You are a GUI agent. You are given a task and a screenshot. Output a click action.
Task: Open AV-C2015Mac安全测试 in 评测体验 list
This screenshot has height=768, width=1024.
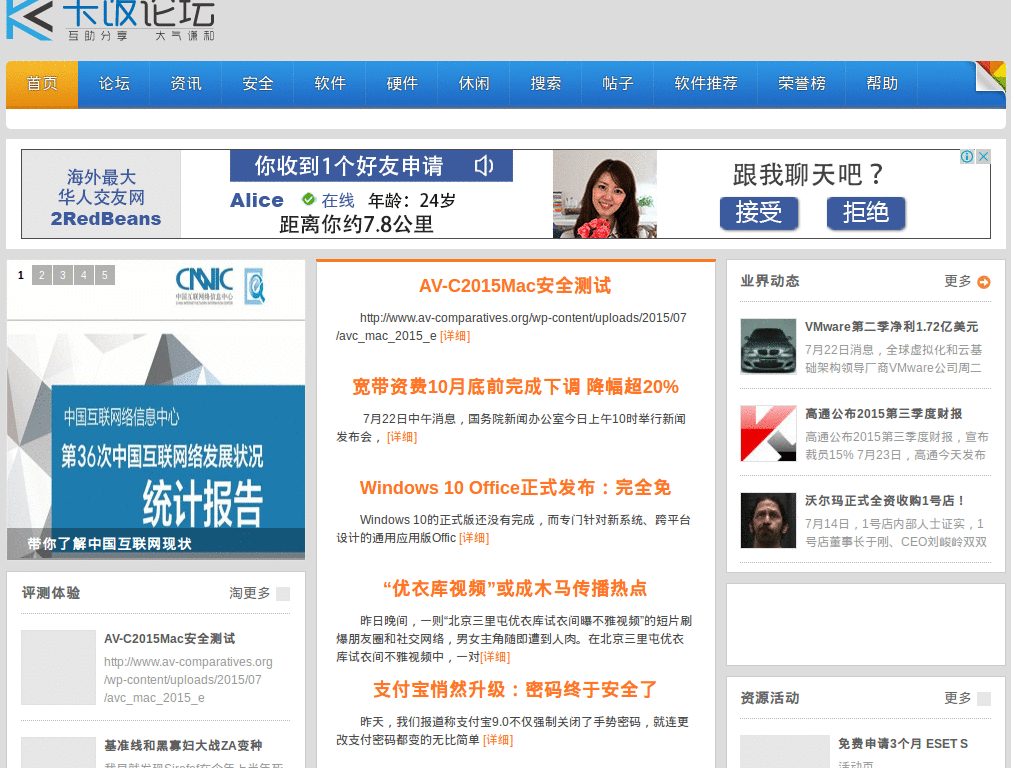170,639
